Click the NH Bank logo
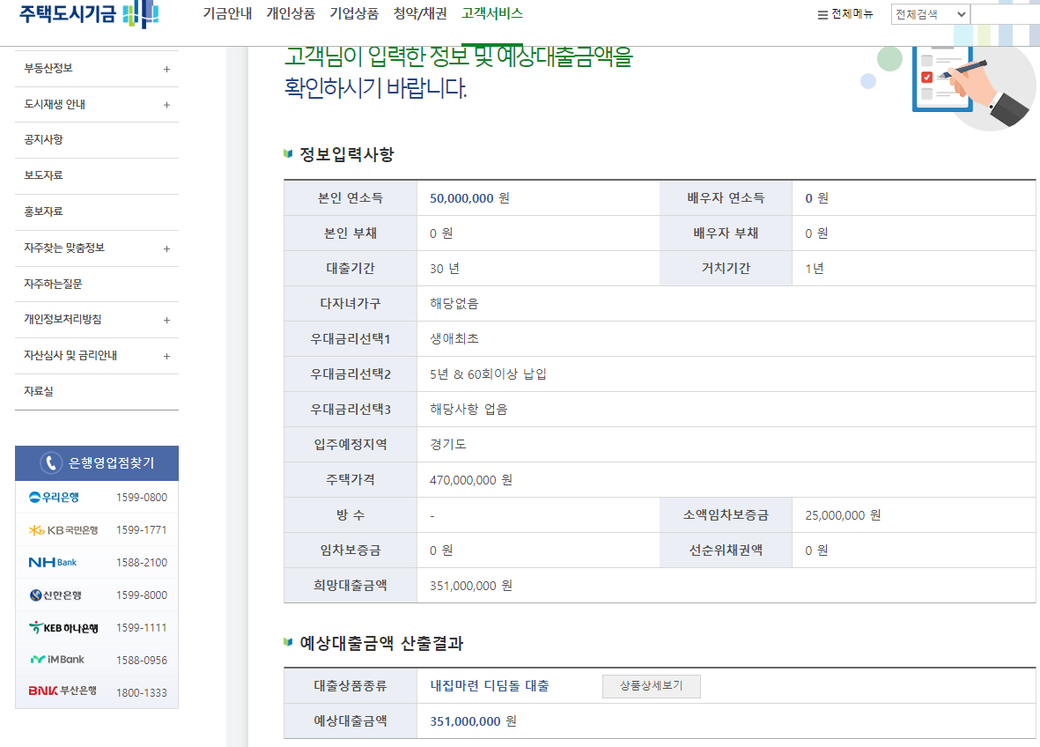The height and width of the screenshot is (747, 1040). [53, 562]
